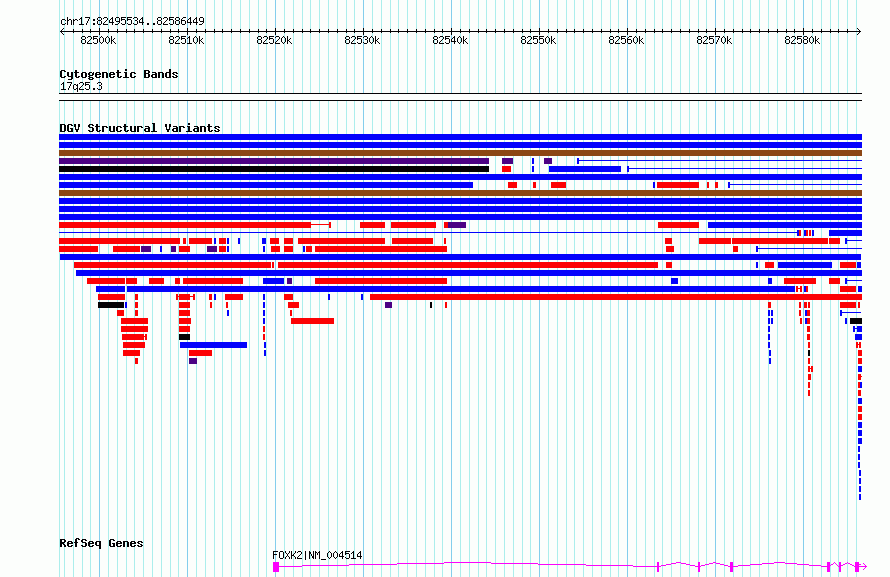Select the RefSeq Genes track title

101,544
